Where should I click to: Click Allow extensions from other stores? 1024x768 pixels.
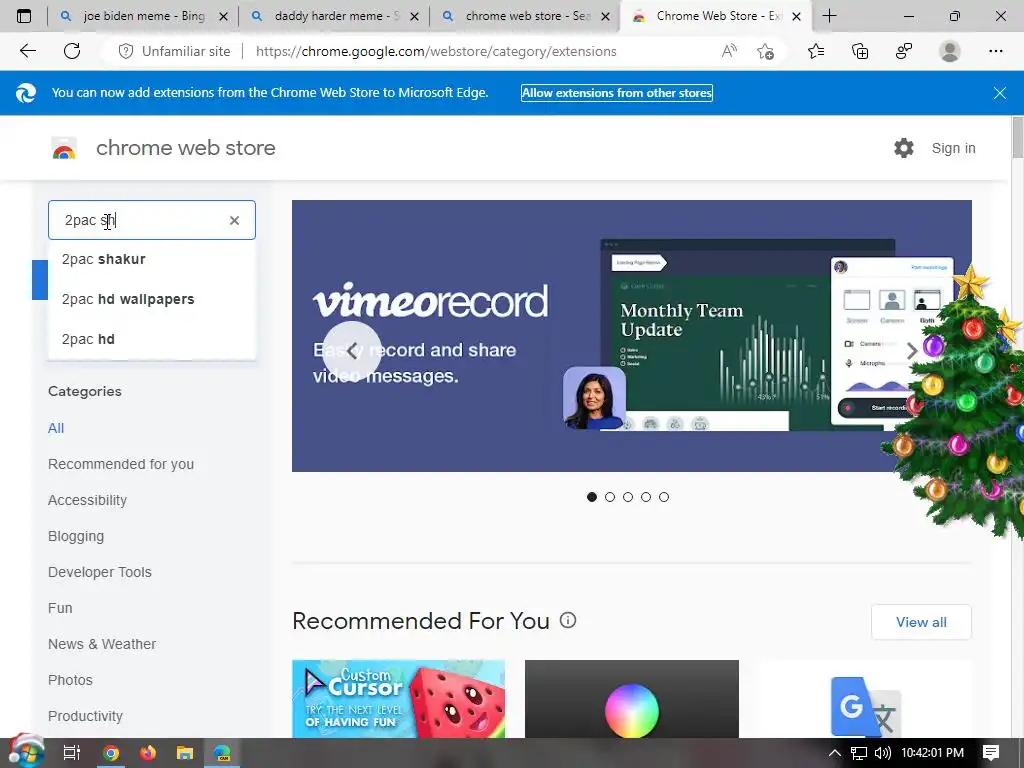click(x=616, y=93)
